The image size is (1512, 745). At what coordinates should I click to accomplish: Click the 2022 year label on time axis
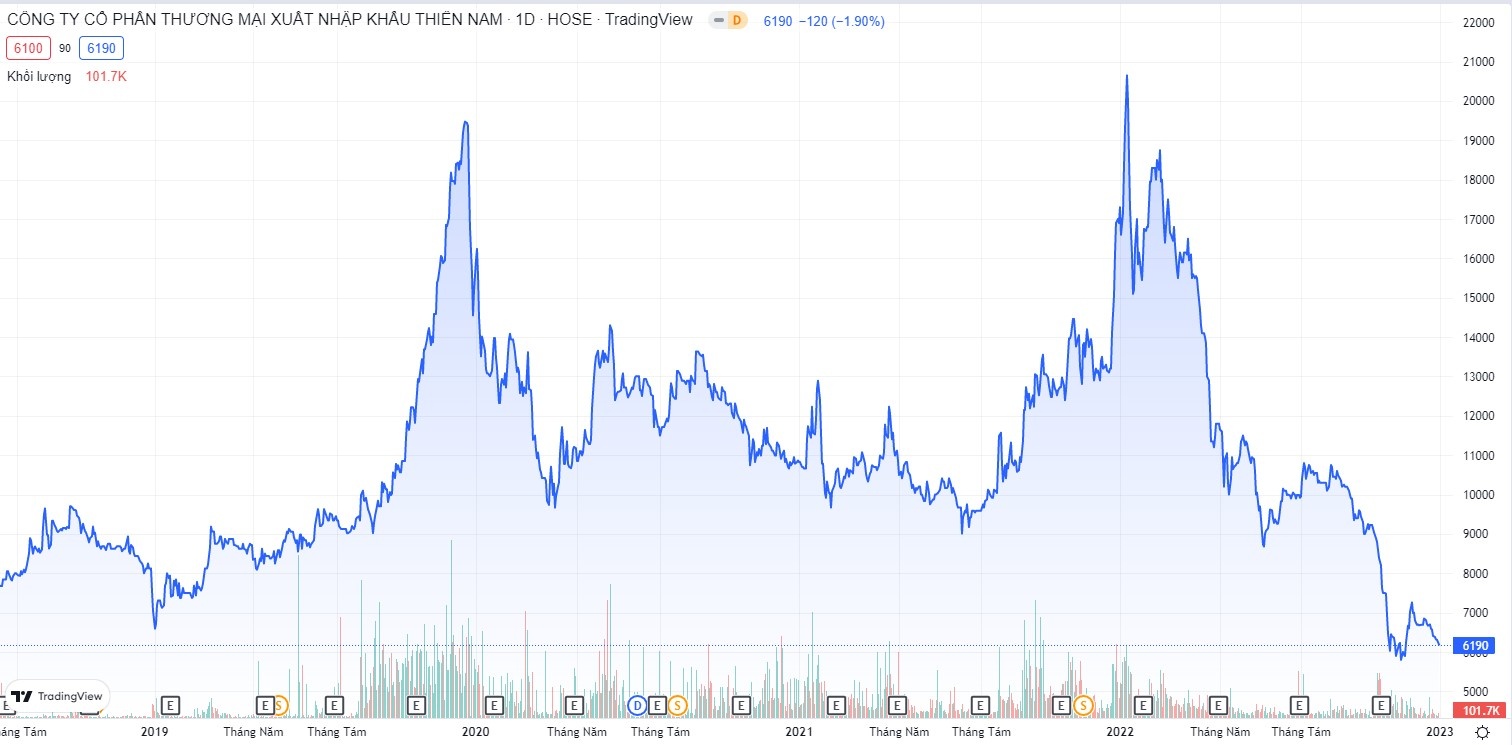point(1123,732)
